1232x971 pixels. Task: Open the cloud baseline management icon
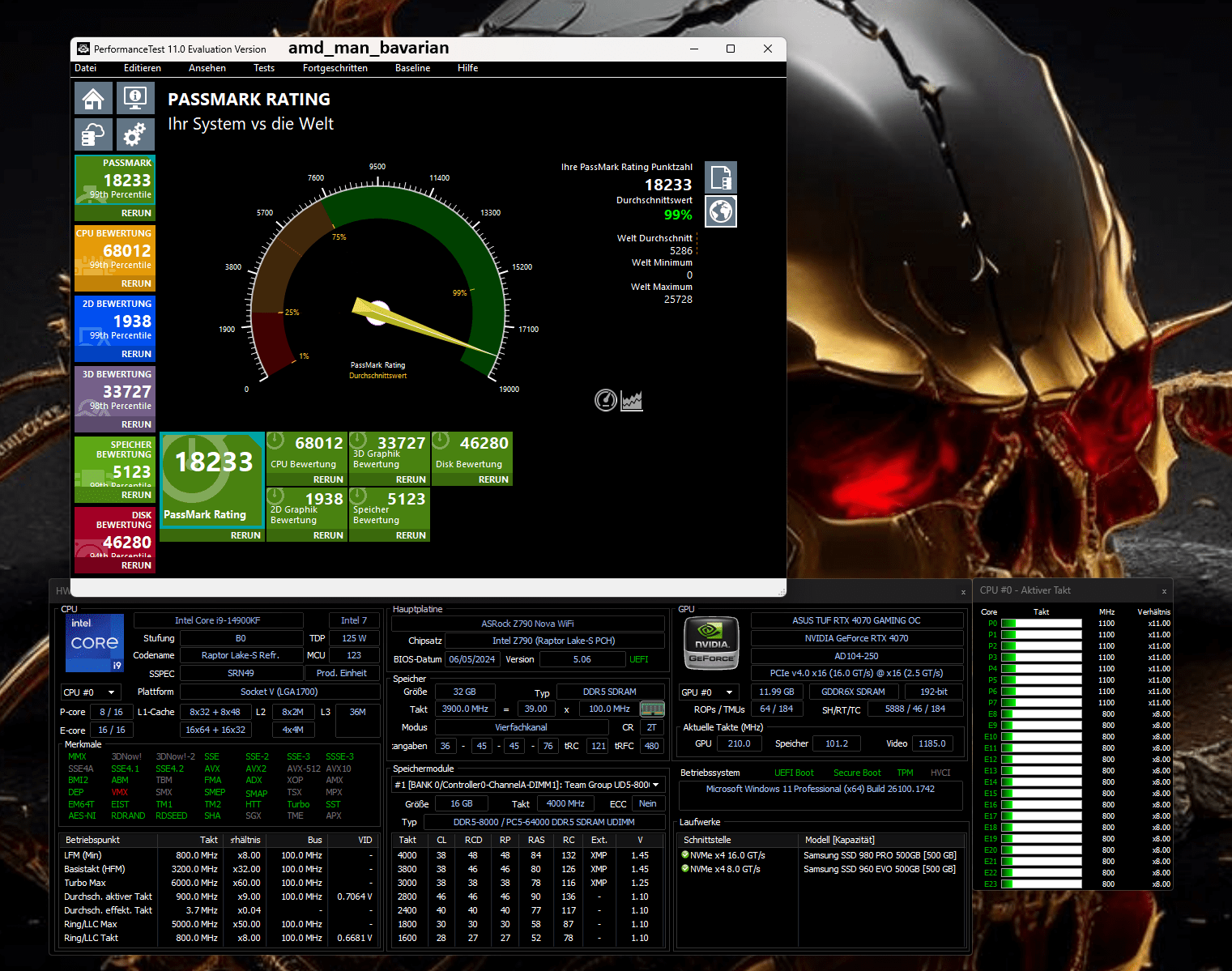point(93,134)
